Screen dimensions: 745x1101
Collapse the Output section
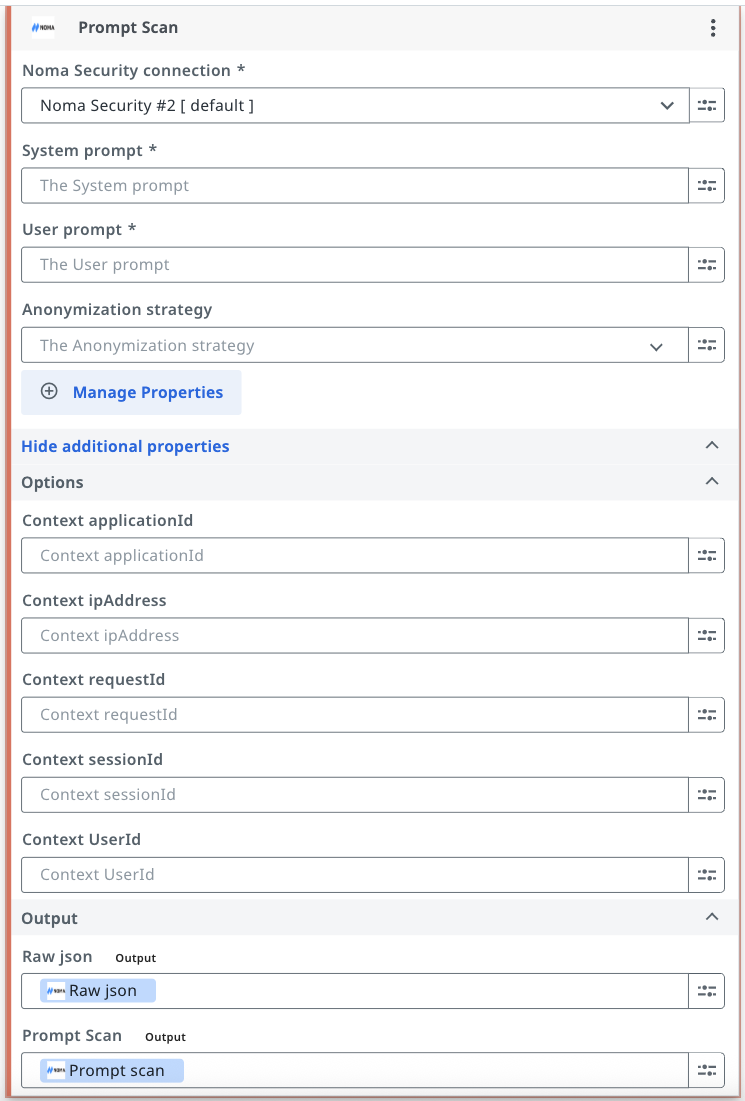coord(712,917)
